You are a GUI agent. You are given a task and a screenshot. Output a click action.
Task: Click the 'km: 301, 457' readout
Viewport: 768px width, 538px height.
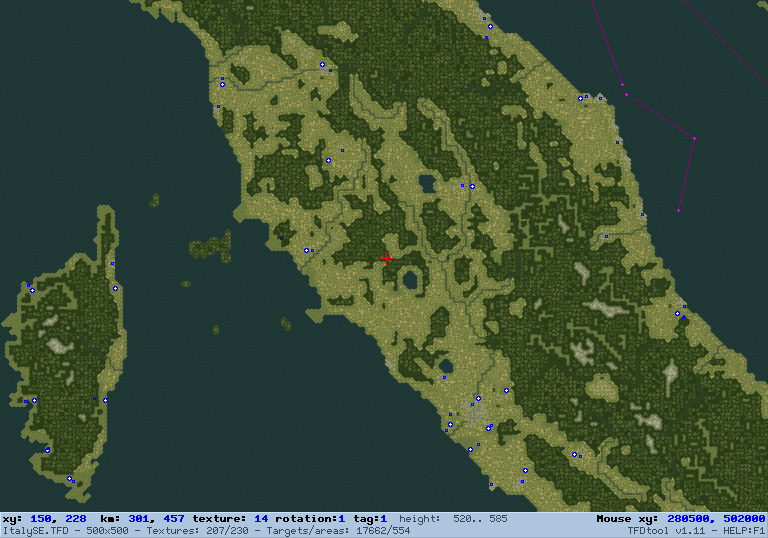(142, 518)
